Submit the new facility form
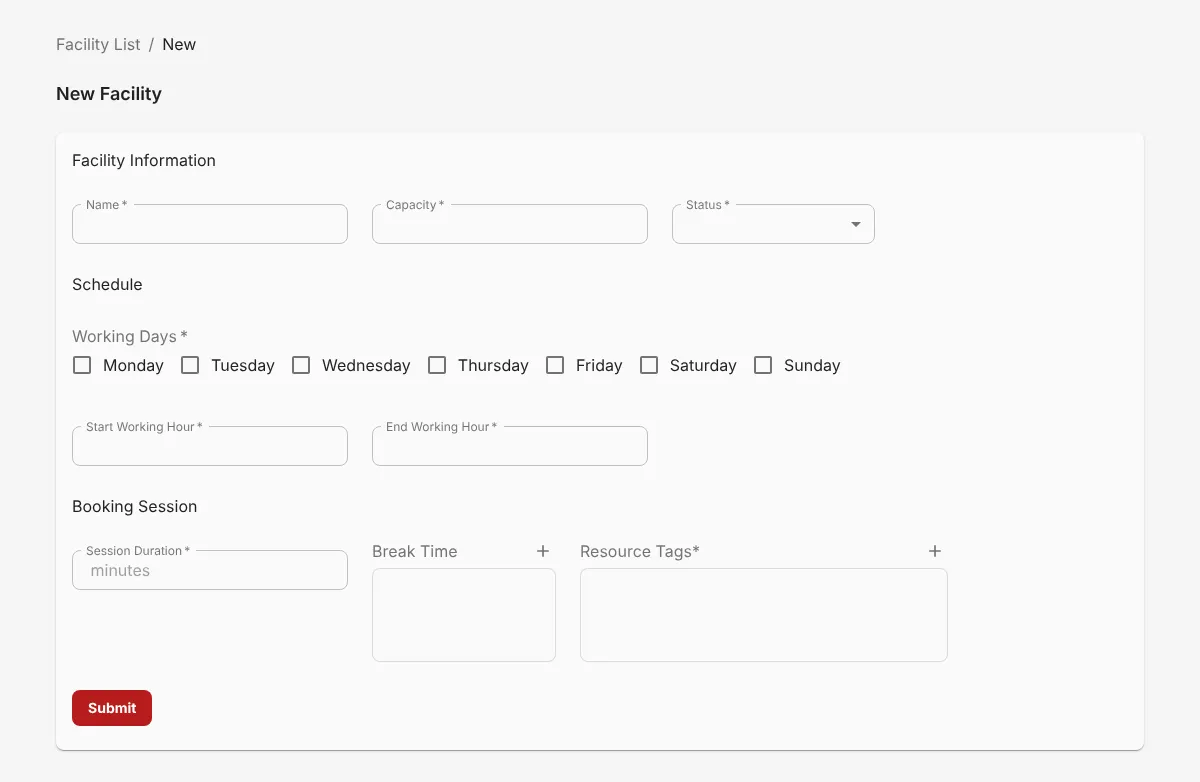The height and width of the screenshot is (782, 1200). pos(112,708)
